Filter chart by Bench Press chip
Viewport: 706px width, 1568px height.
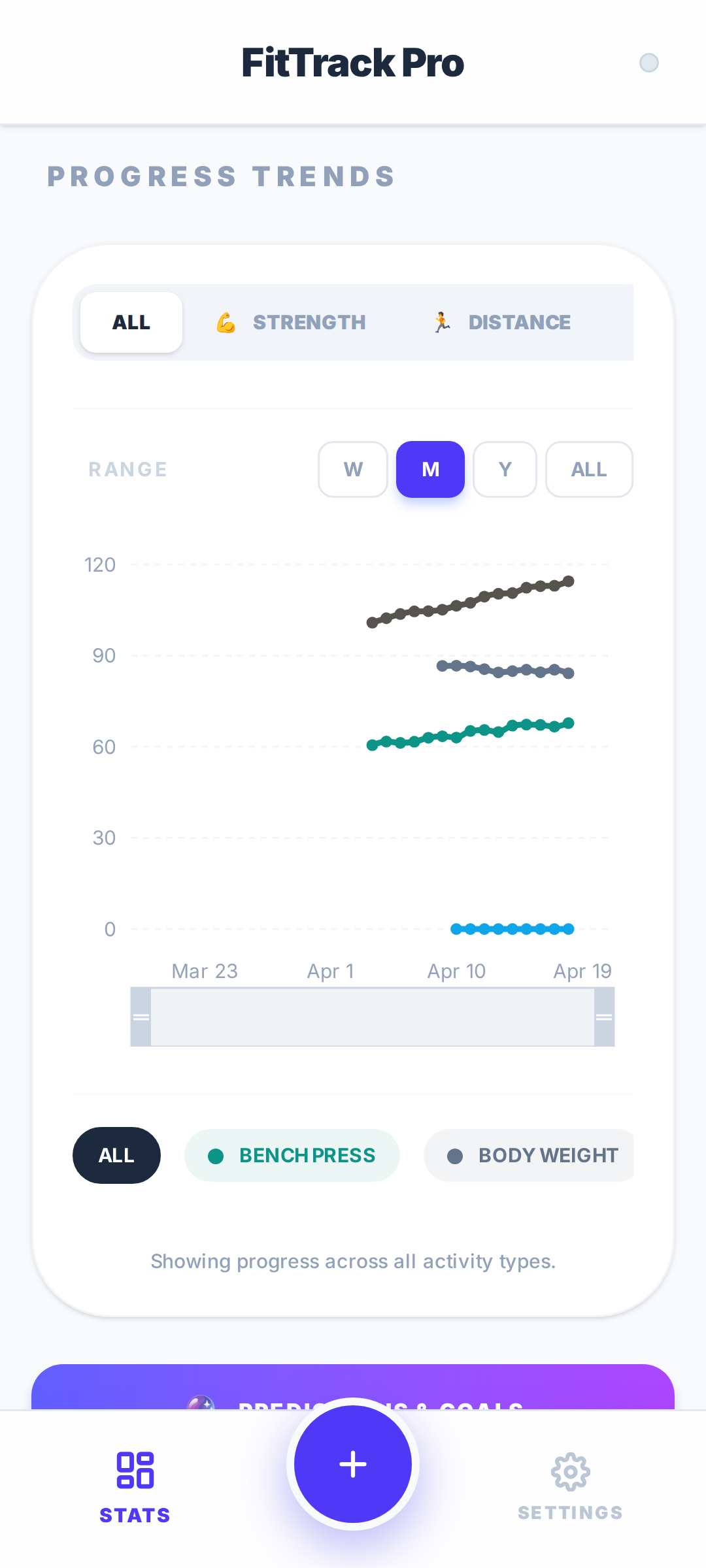[292, 1155]
